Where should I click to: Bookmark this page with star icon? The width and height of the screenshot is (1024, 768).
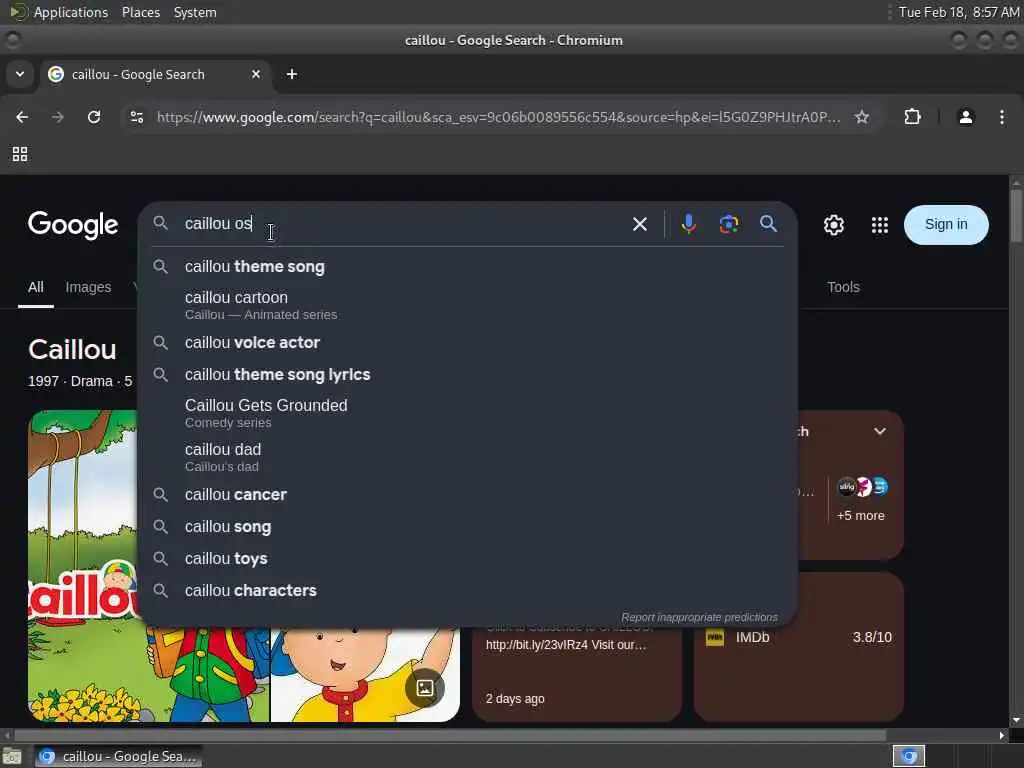click(x=862, y=117)
